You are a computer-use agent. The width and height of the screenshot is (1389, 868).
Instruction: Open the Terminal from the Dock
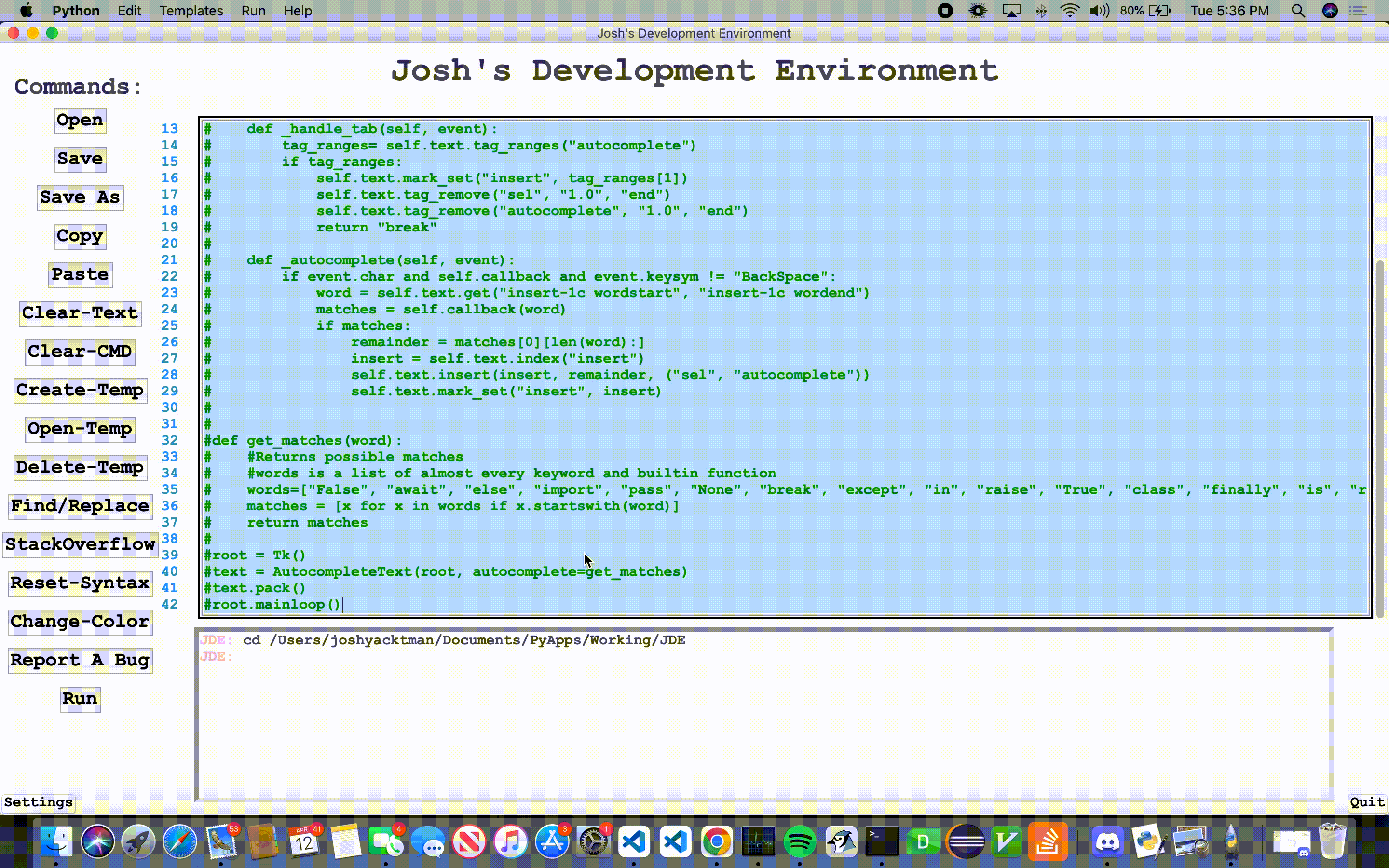point(882,841)
